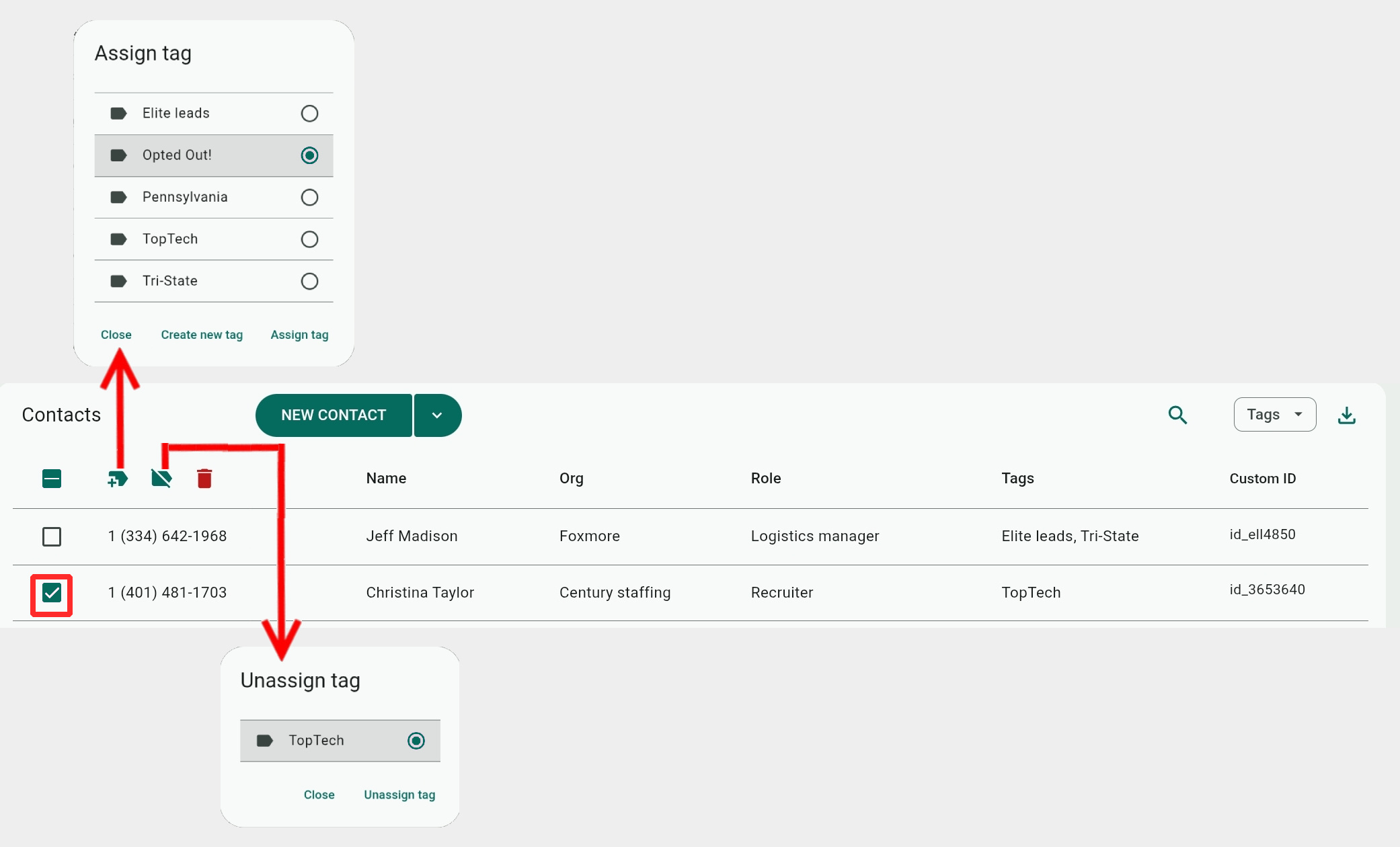The width and height of the screenshot is (1400, 847).
Task: Click the red delete trash icon
Action: click(204, 479)
